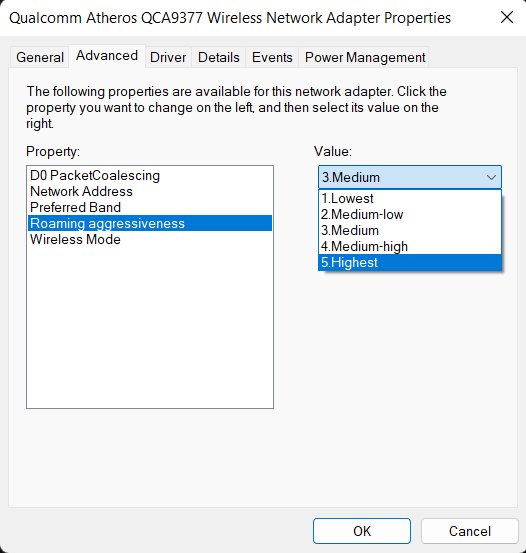The width and height of the screenshot is (526, 553).
Task: Select 5.Highest roaming value
Action: coord(410,262)
